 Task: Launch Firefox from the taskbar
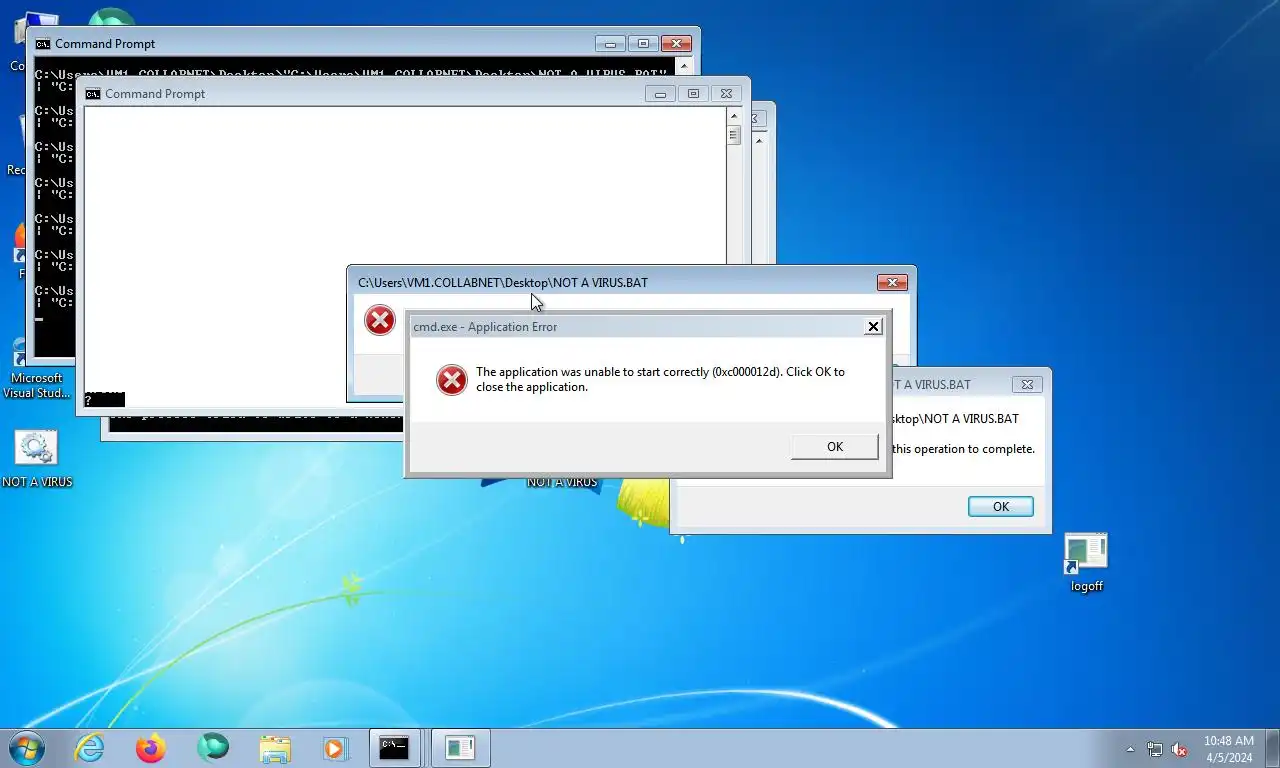pyautogui.click(x=151, y=748)
